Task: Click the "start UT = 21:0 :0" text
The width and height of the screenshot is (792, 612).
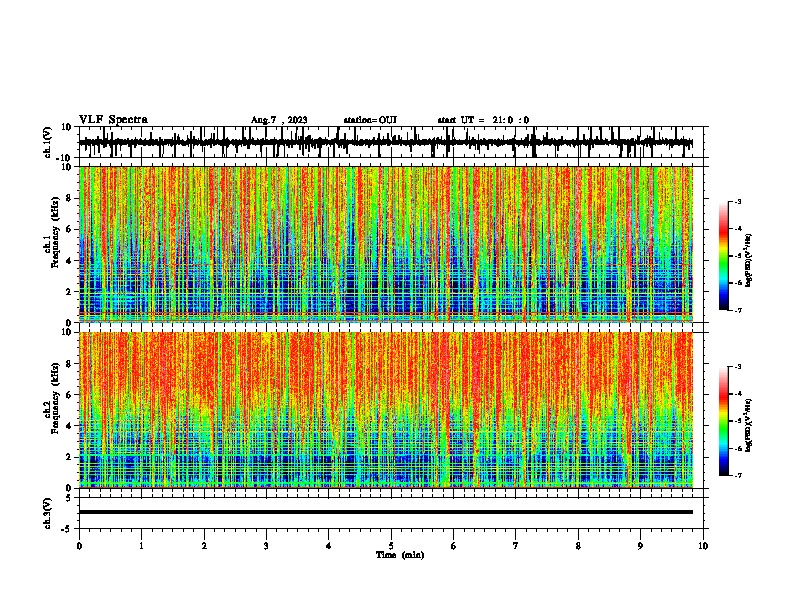Action: 483,120
